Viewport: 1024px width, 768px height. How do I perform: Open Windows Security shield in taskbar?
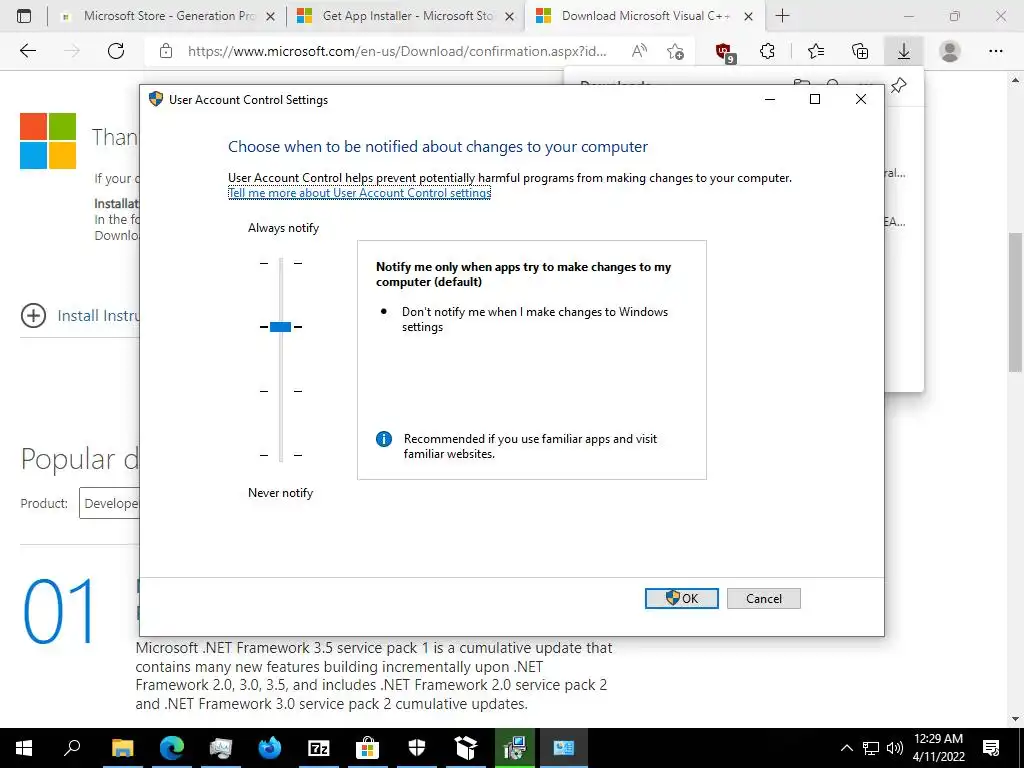417,748
